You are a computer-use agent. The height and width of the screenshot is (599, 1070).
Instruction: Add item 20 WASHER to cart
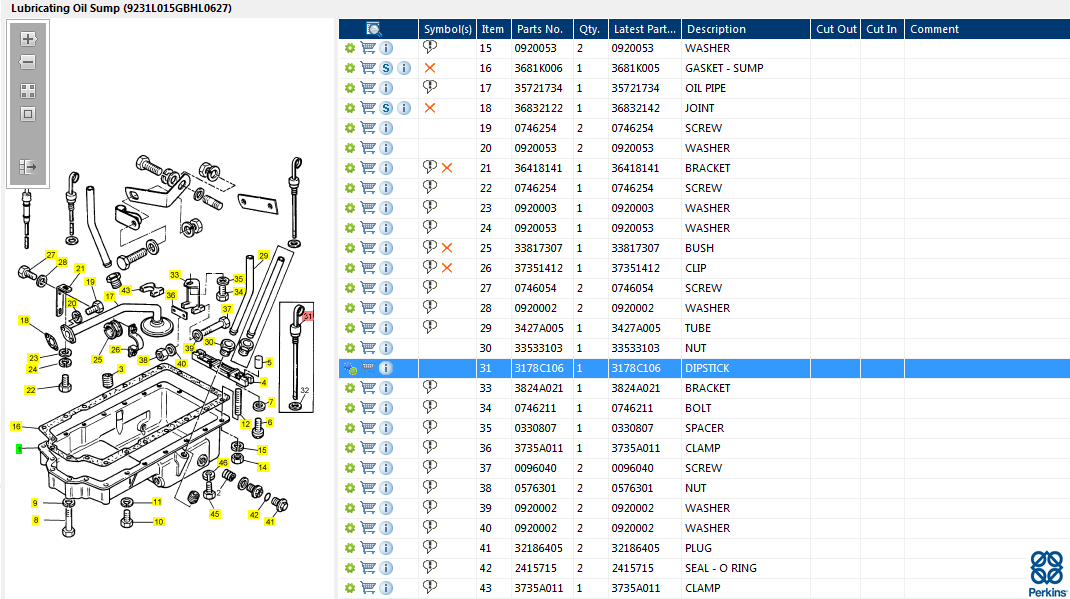tap(368, 147)
